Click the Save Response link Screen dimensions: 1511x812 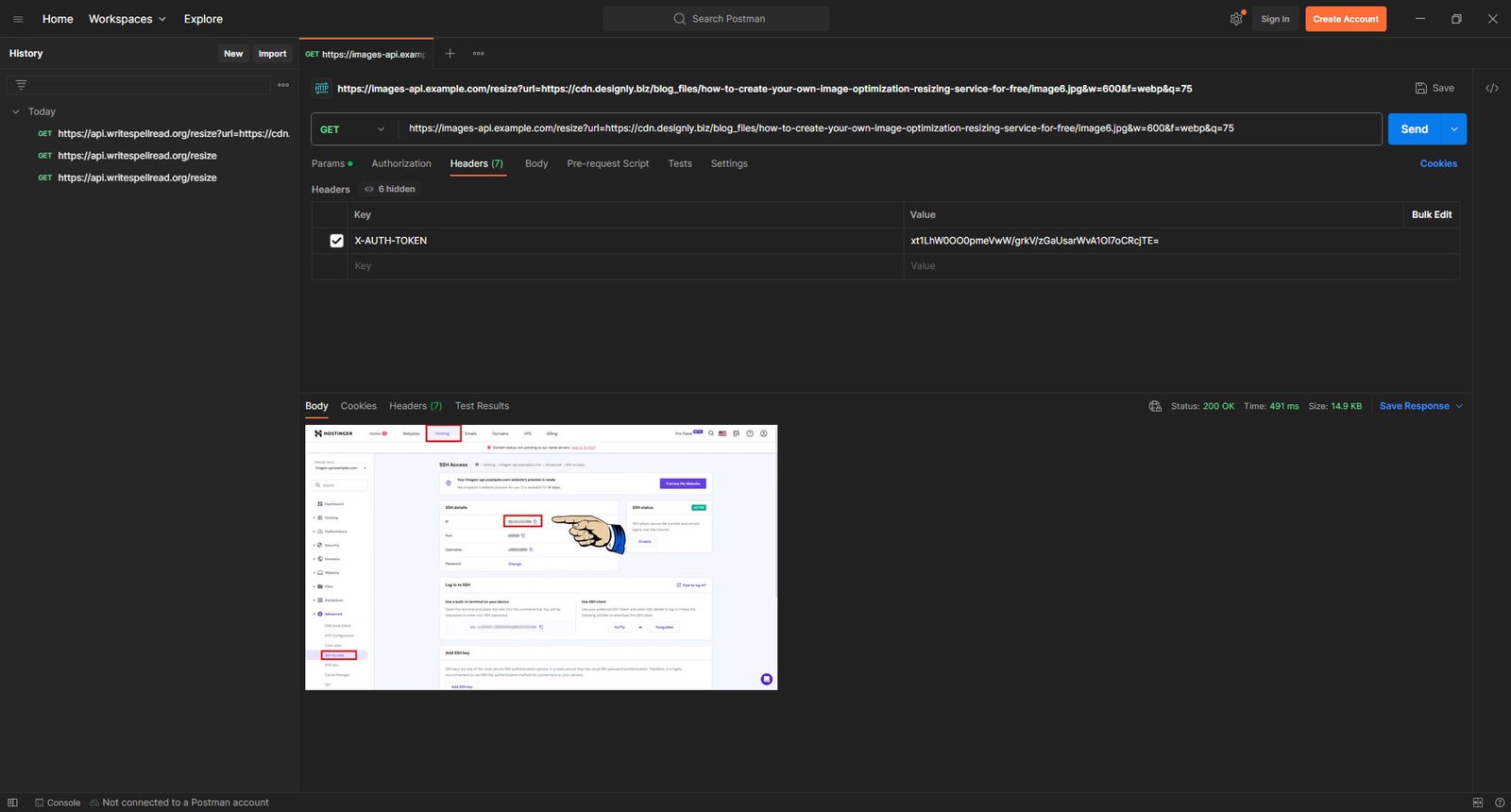1414,406
